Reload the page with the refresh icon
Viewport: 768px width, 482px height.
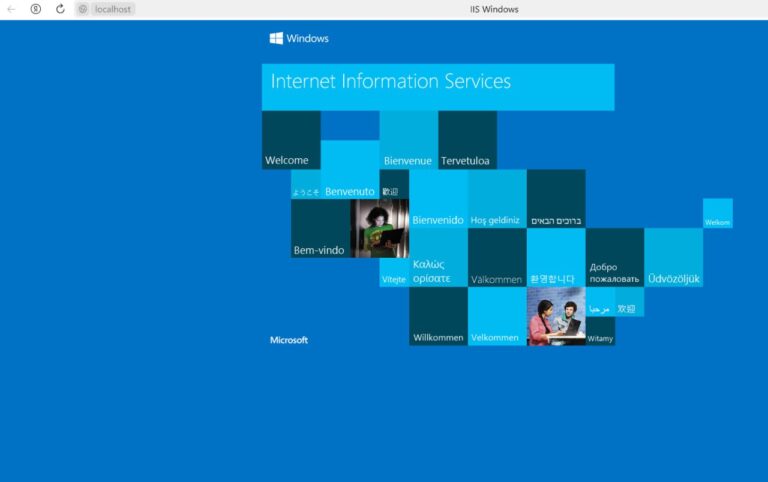pos(60,9)
